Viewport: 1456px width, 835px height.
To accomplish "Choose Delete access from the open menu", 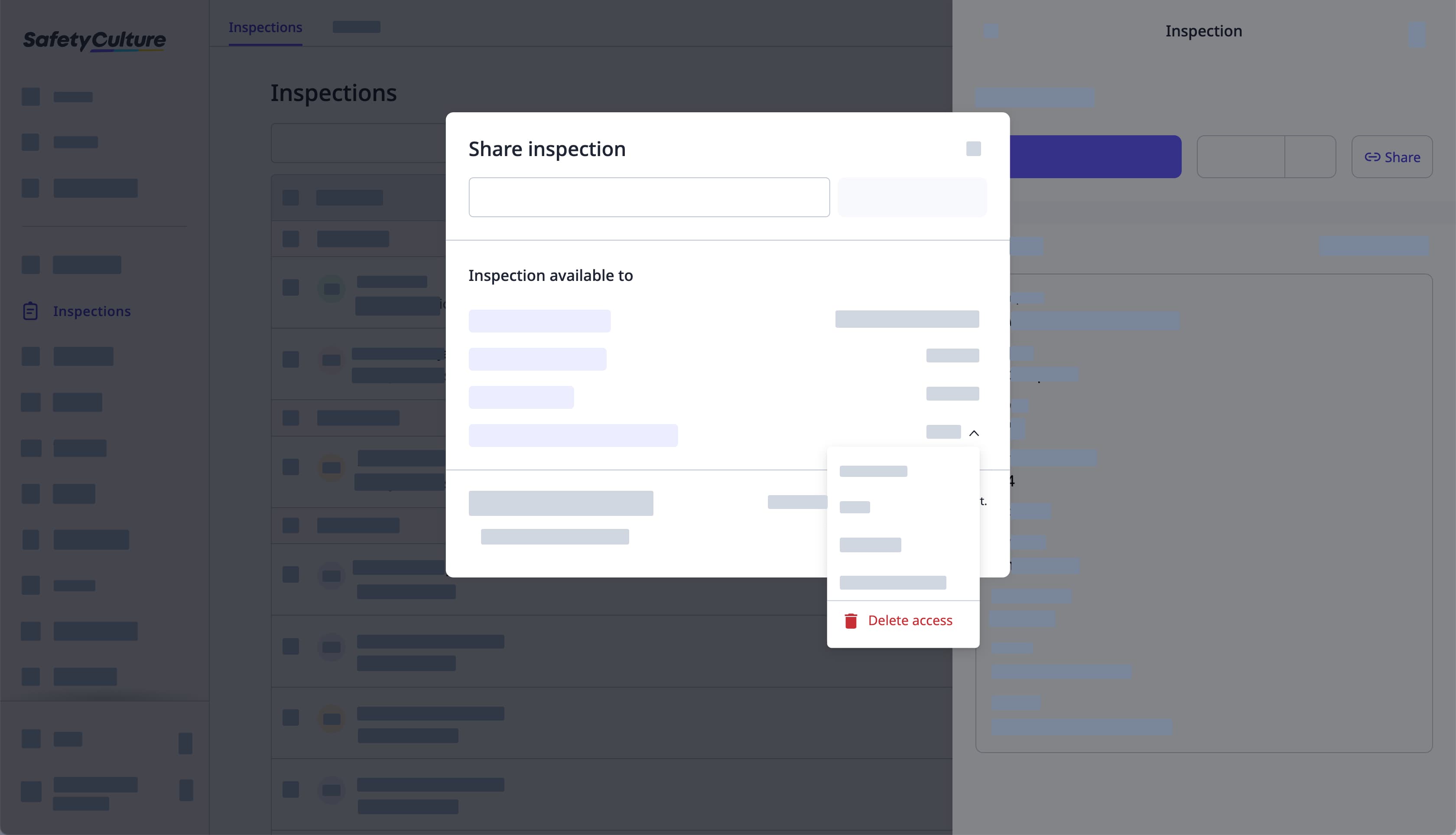I will click(910, 620).
